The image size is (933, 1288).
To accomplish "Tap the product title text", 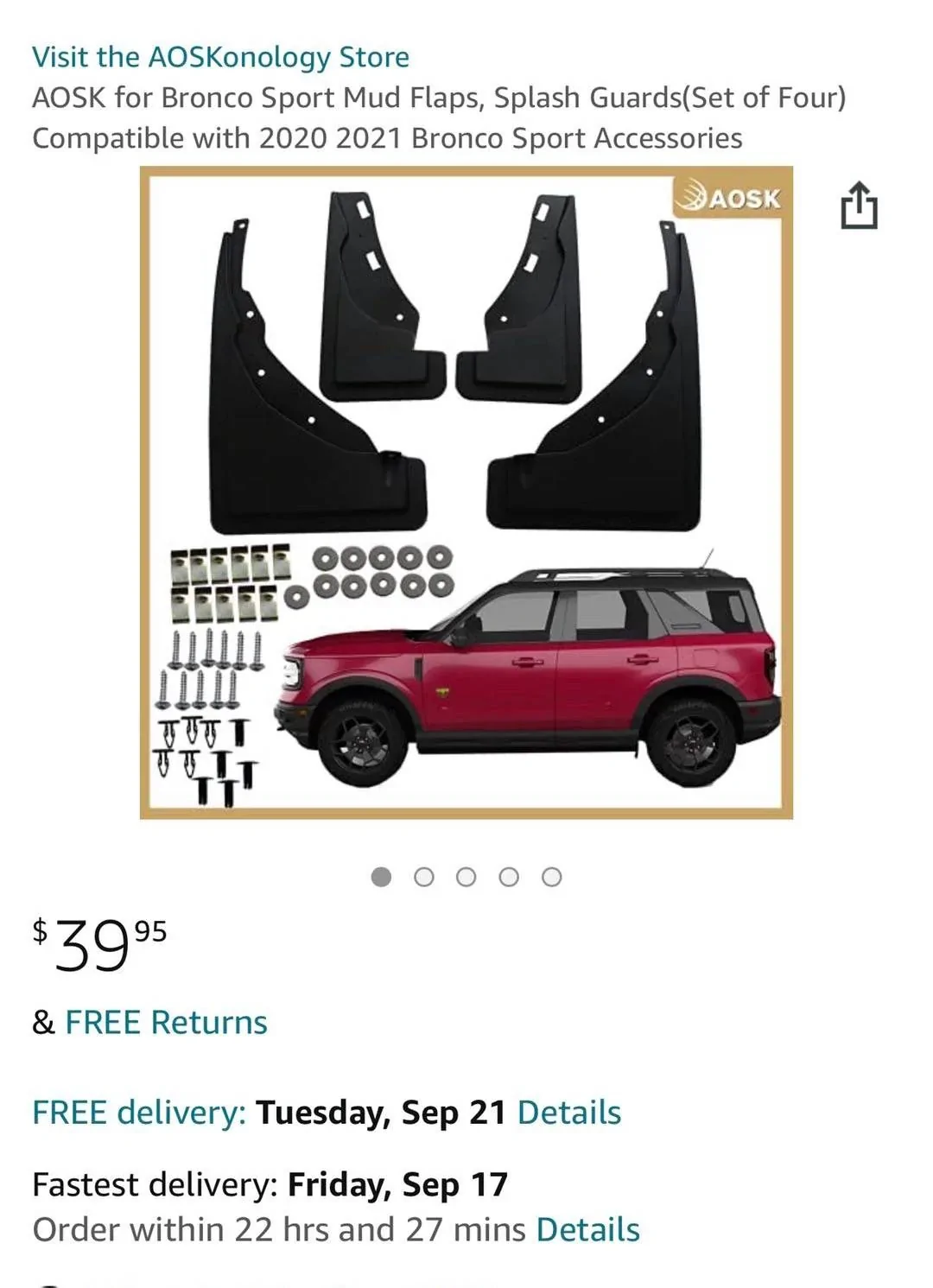I will click(x=439, y=117).
